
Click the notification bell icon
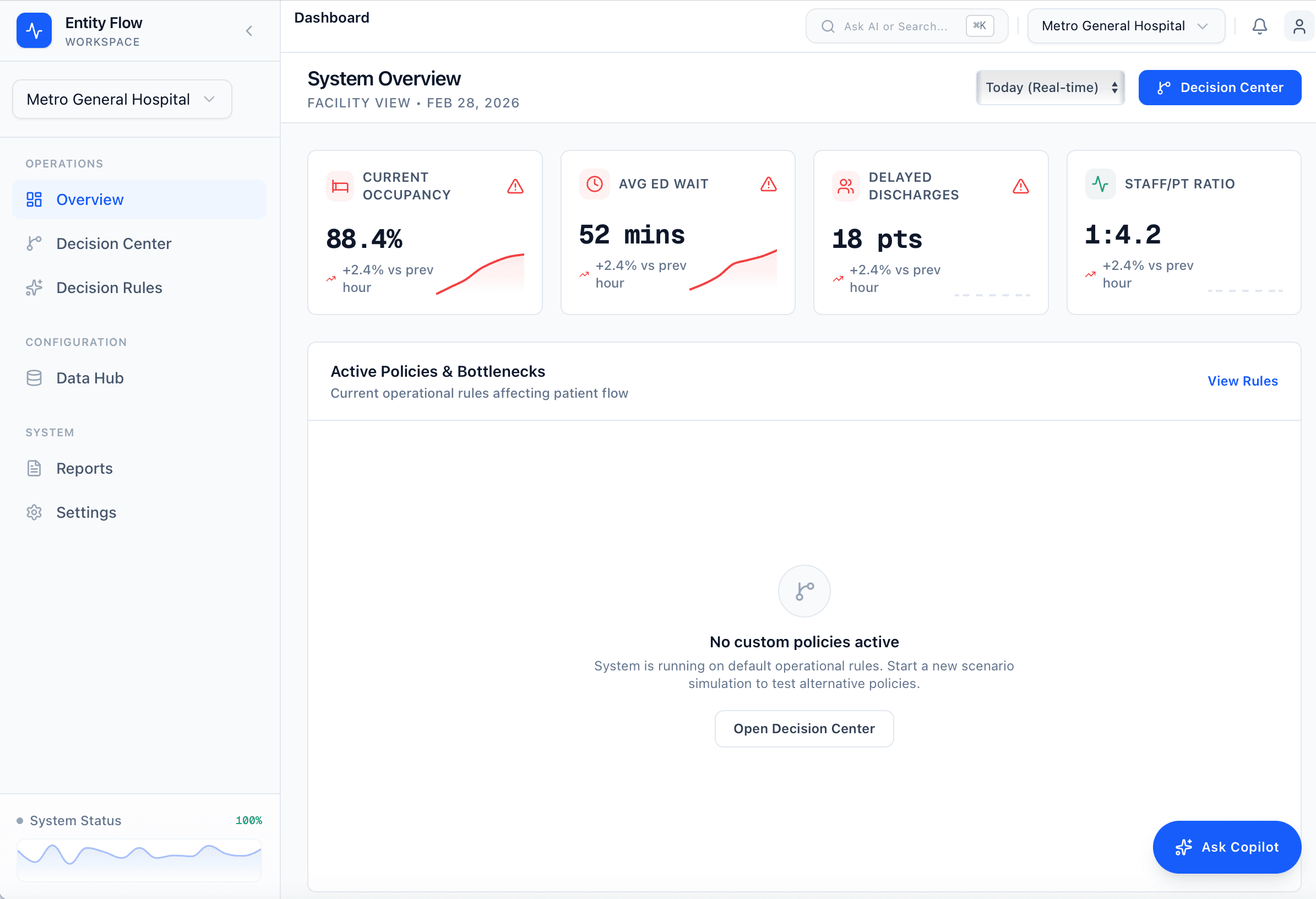1259,26
